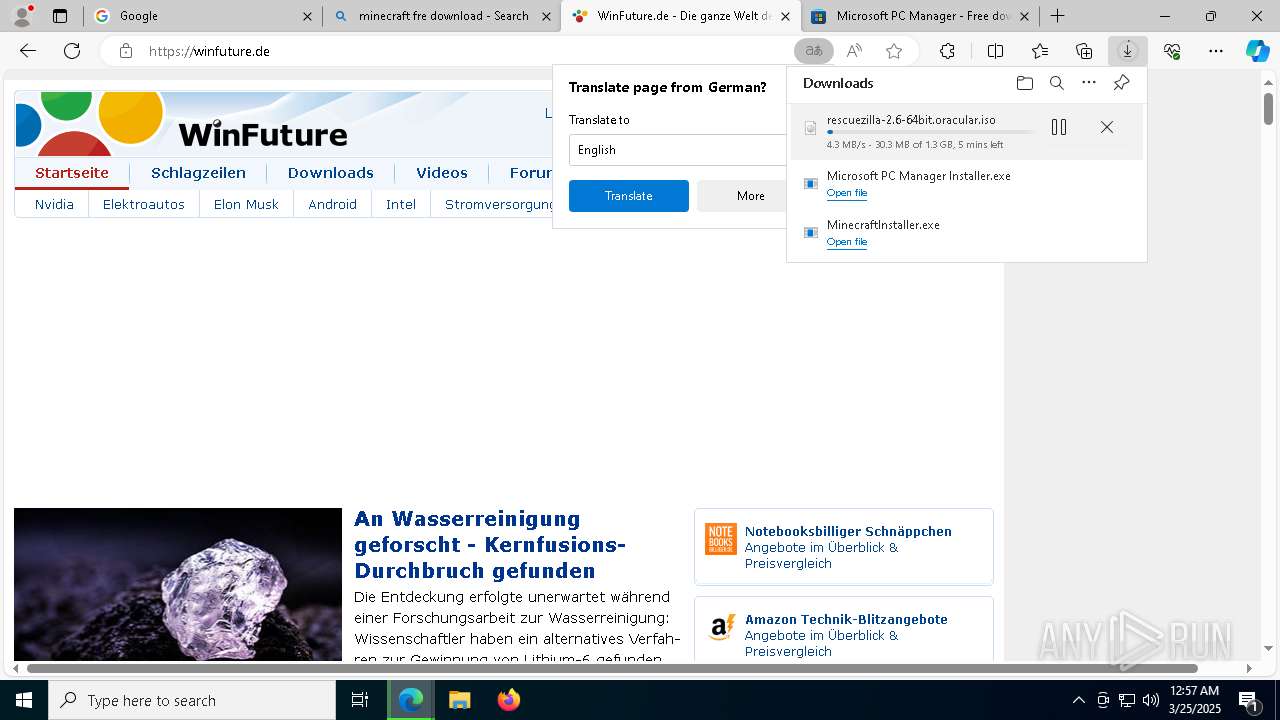The height and width of the screenshot is (720, 1280).
Task: Open Browser essentials icon
Action: 1172,51
